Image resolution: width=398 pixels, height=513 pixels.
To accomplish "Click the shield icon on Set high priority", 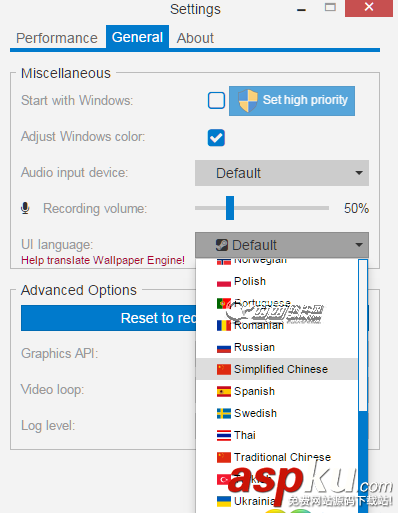I will tap(247, 100).
